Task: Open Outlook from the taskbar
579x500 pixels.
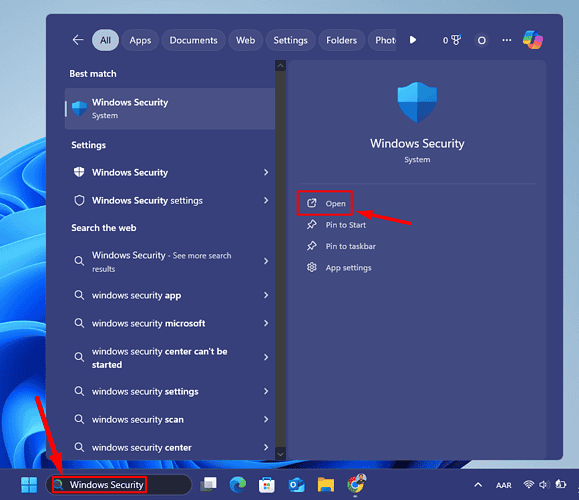Action: click(296, 484)
